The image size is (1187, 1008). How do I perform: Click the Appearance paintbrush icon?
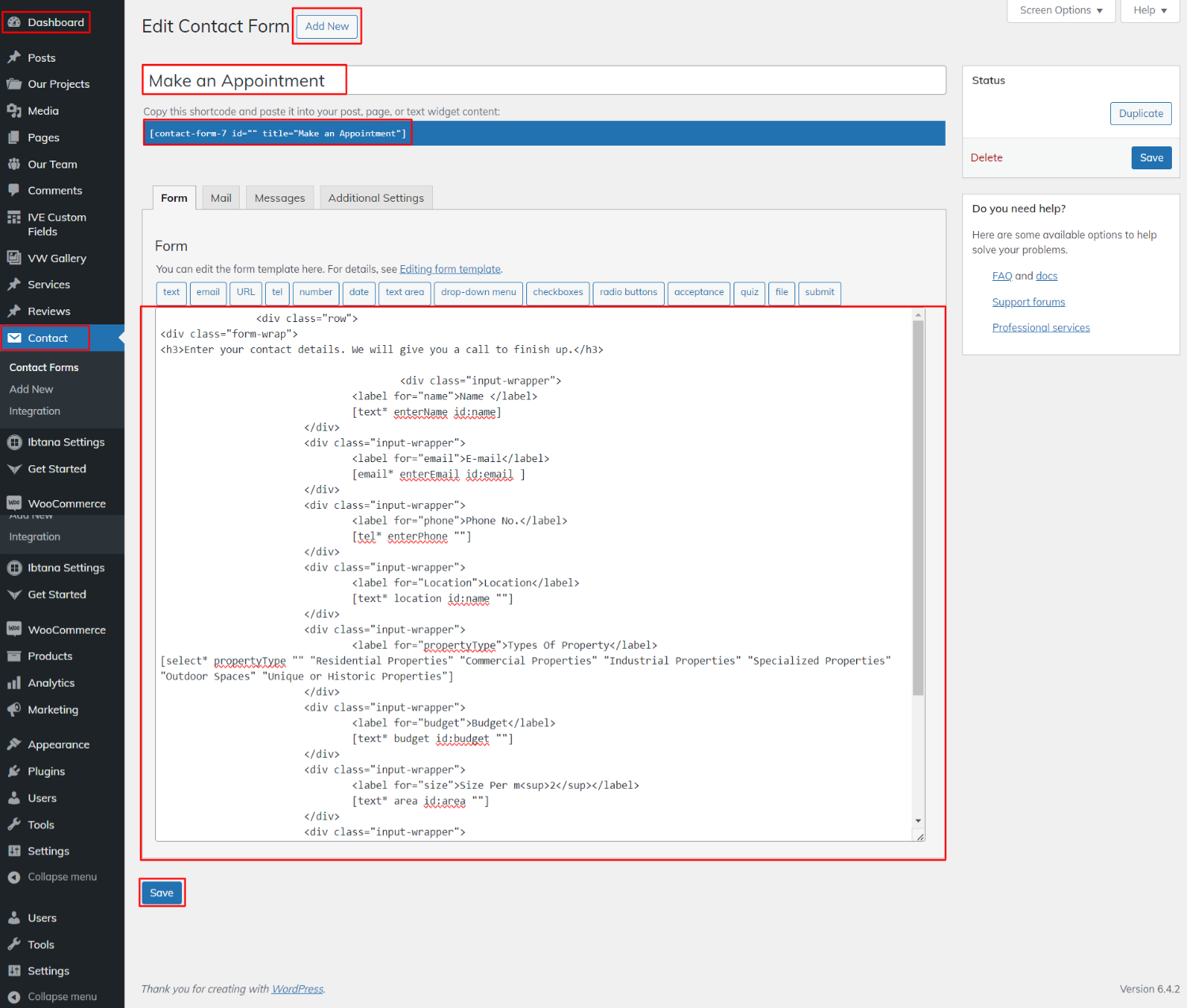pyautogui.click(x=14, y=745)
